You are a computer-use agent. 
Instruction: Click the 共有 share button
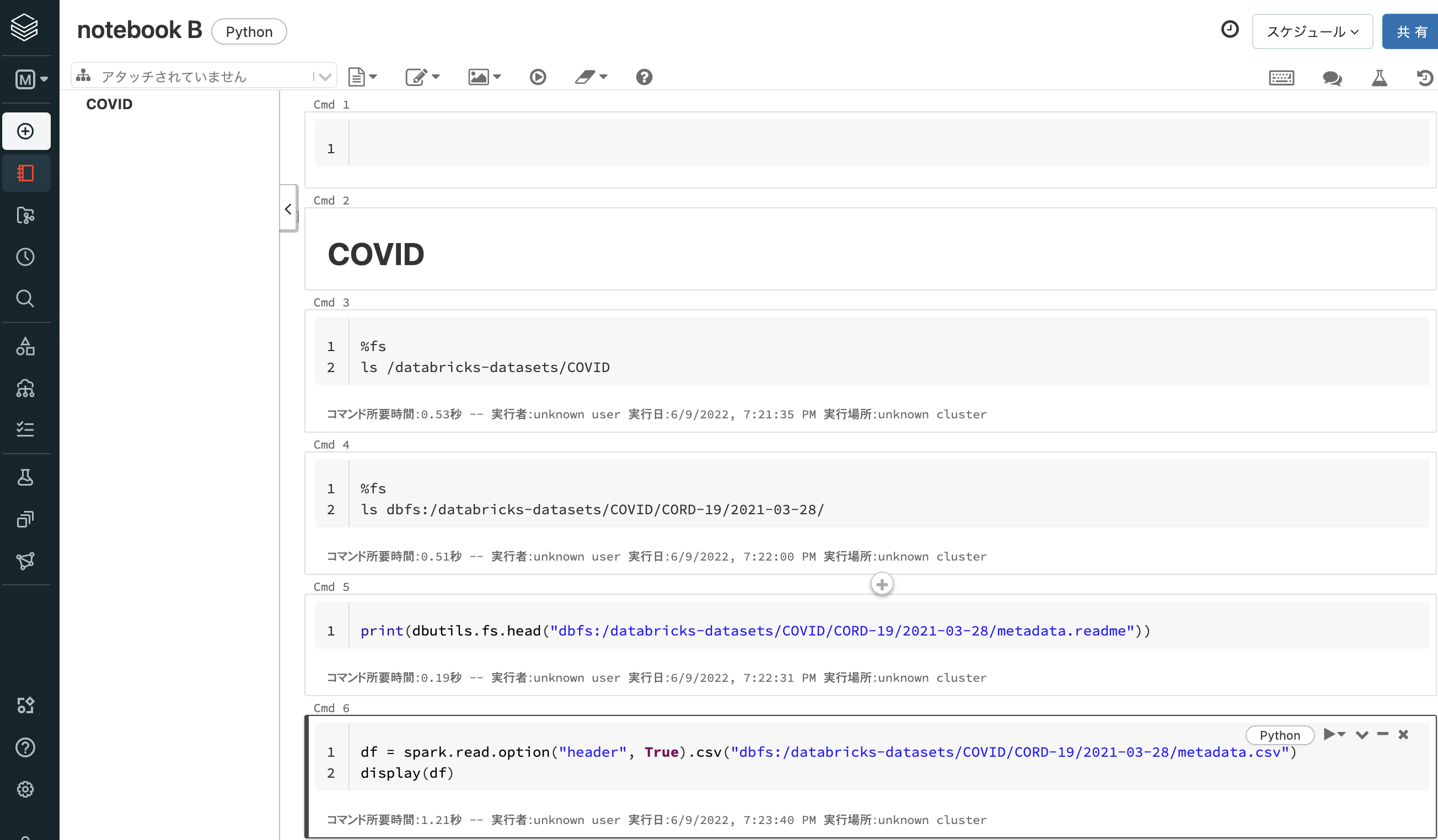click(x=1409, y=31)
